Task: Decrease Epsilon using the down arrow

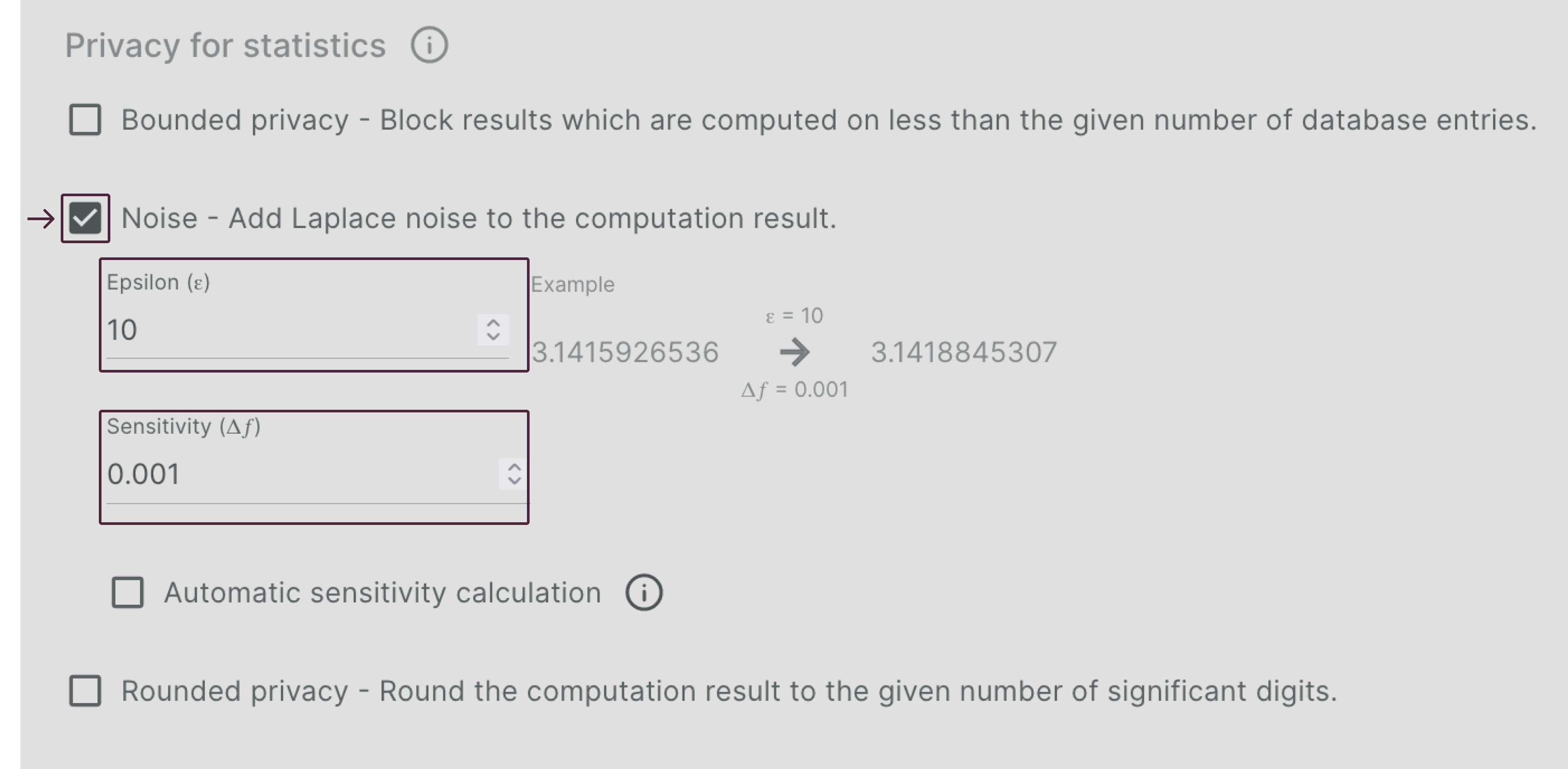Action: (493, 337)
